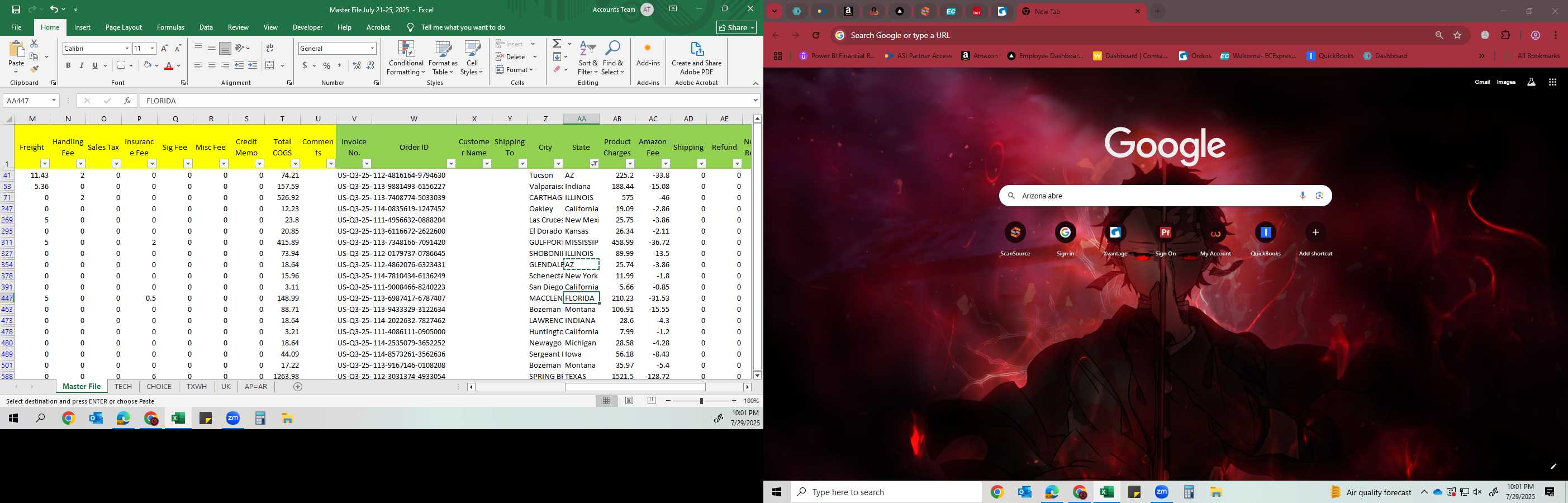Click the Copy icon in Excel clipboard group
The height and width of the screenshot is (503, 1568).
34,56
